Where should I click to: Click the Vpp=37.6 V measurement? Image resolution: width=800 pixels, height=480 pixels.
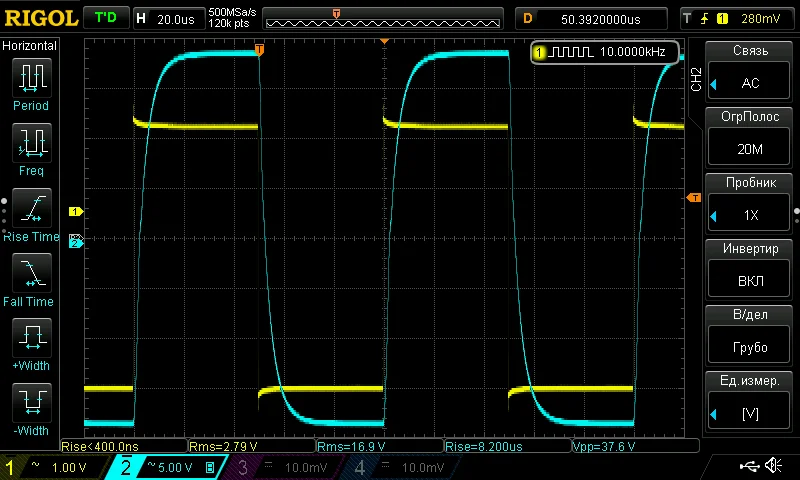604,446
